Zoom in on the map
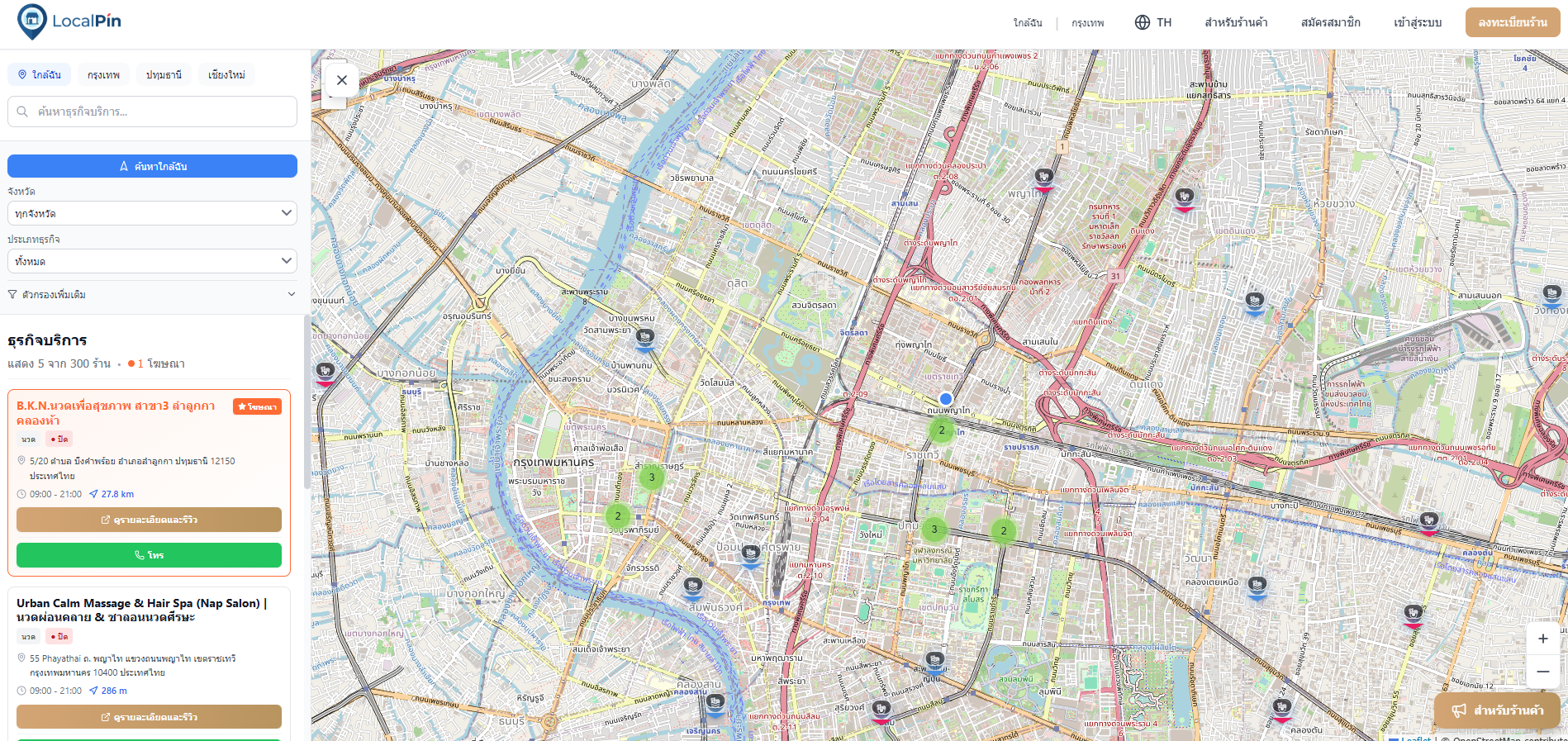Viewport: 1568px width, 741px height. point(1542,639)
